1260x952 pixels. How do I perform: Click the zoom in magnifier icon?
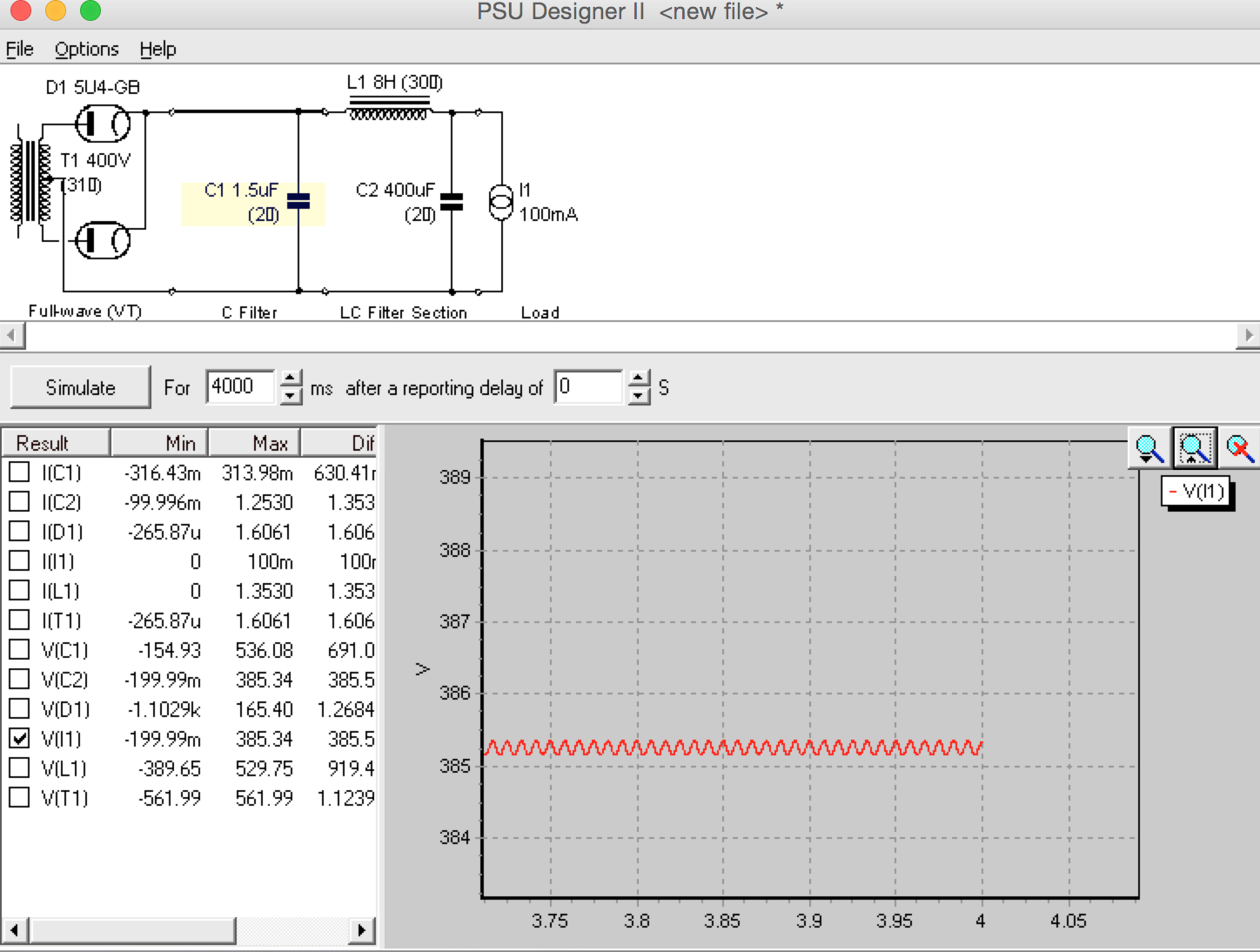coord(1149,448)
